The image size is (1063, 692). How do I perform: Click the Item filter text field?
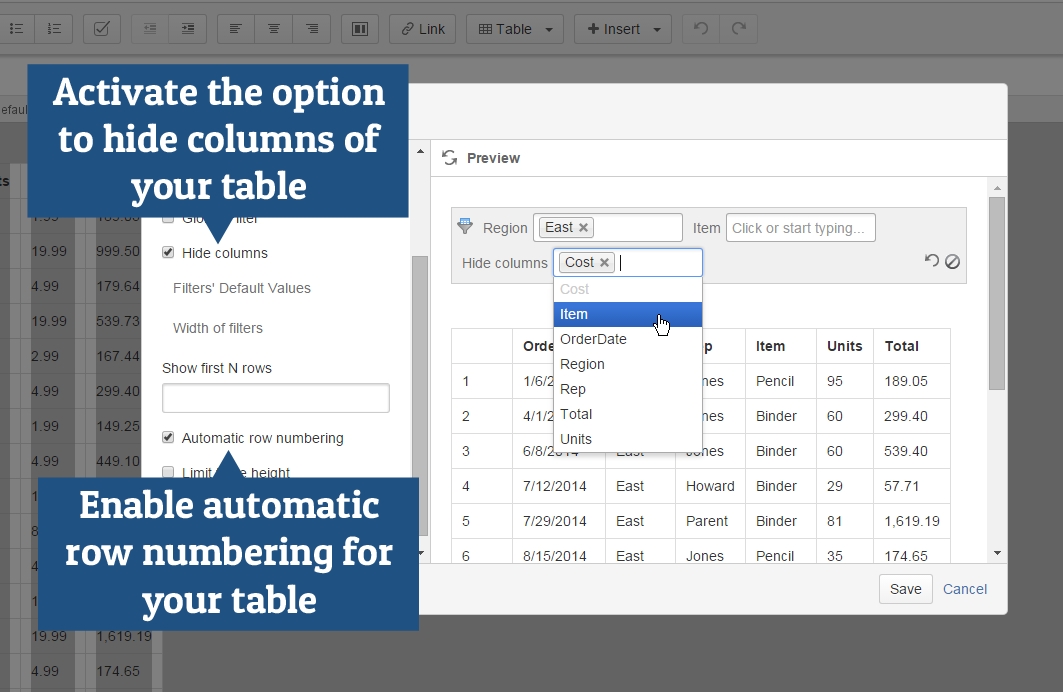click(x=801, y=228)
